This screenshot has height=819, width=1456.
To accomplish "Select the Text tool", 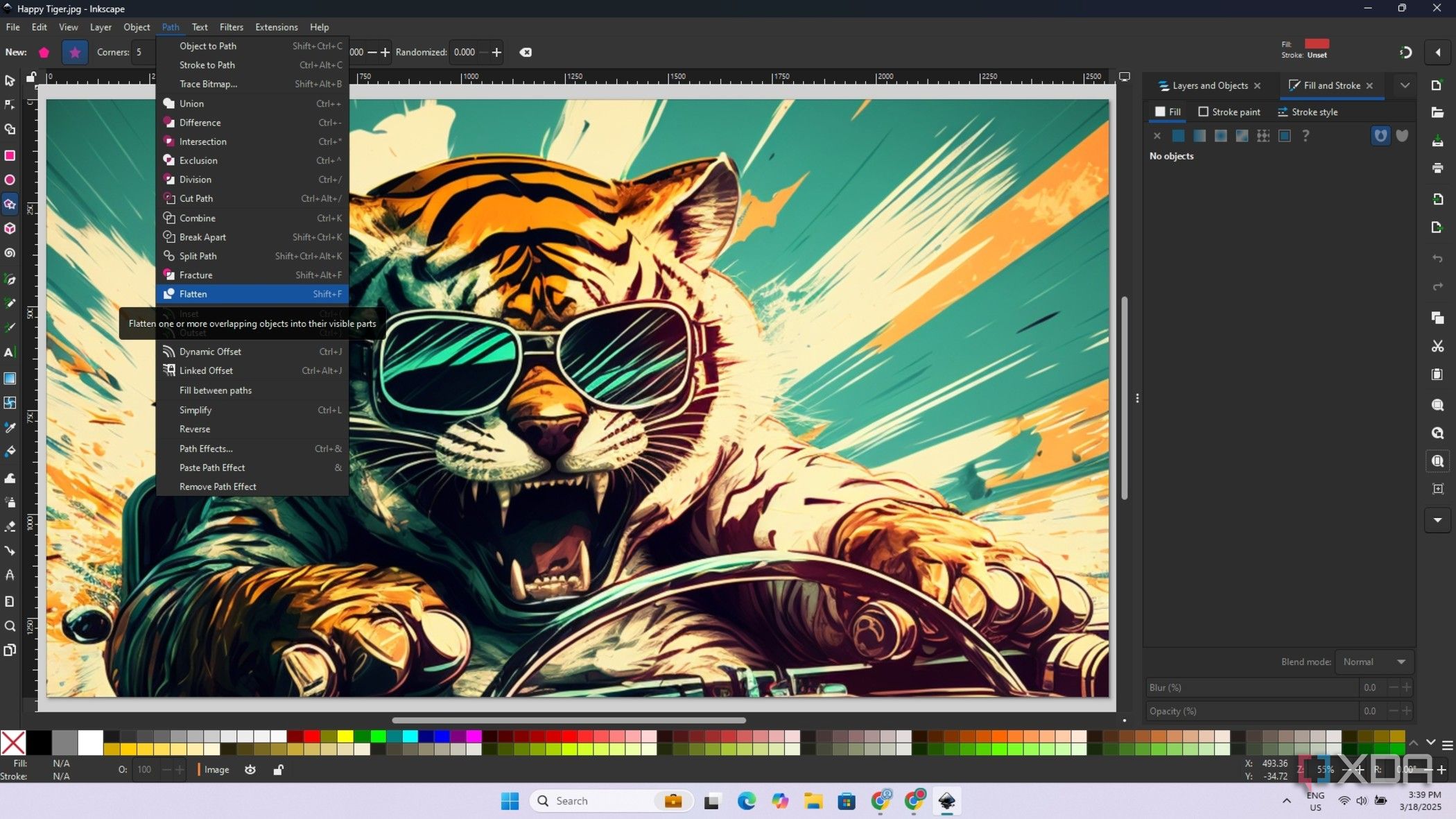I will point(10,352).
